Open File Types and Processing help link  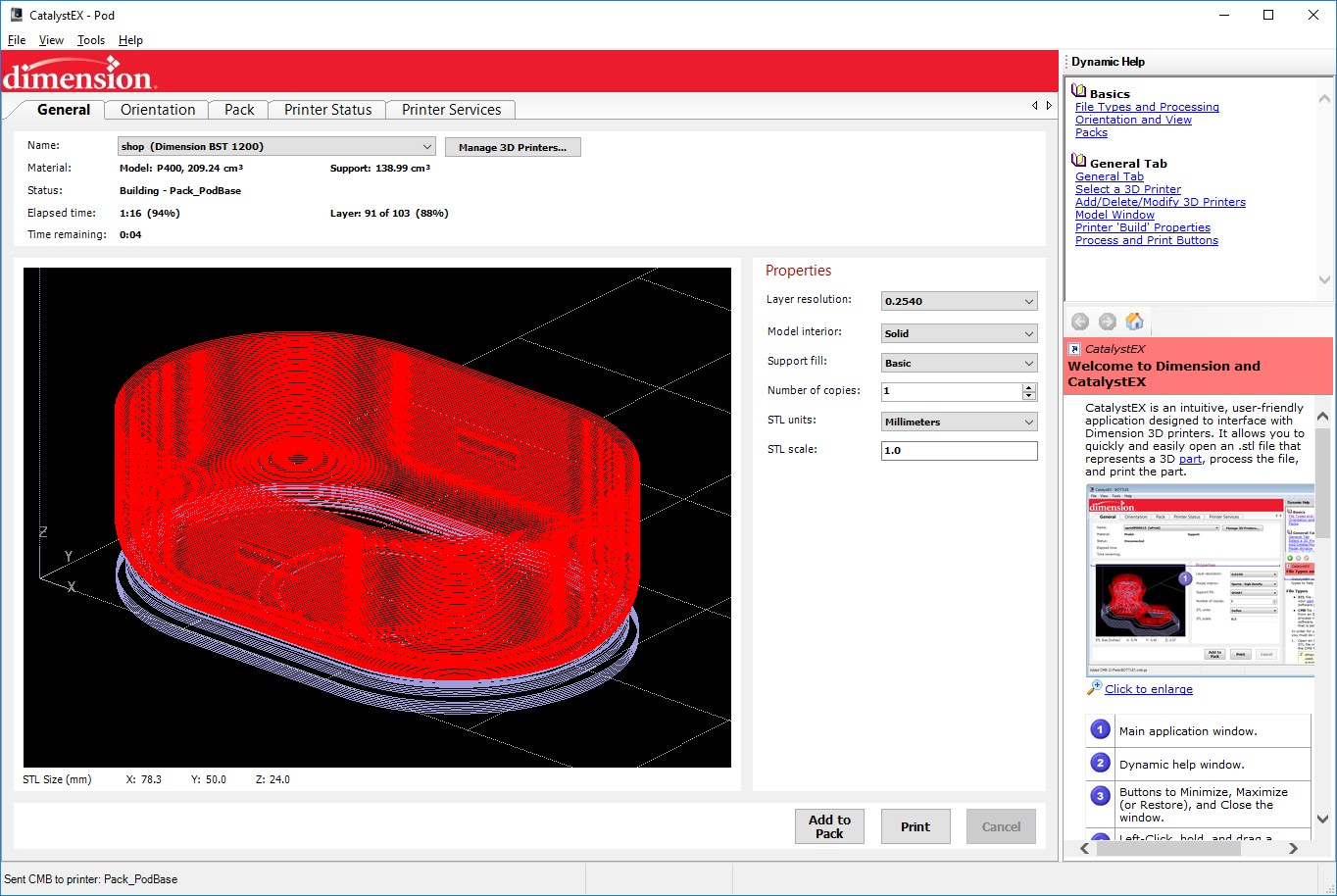pyautogui.click(x=1147, y=107)
